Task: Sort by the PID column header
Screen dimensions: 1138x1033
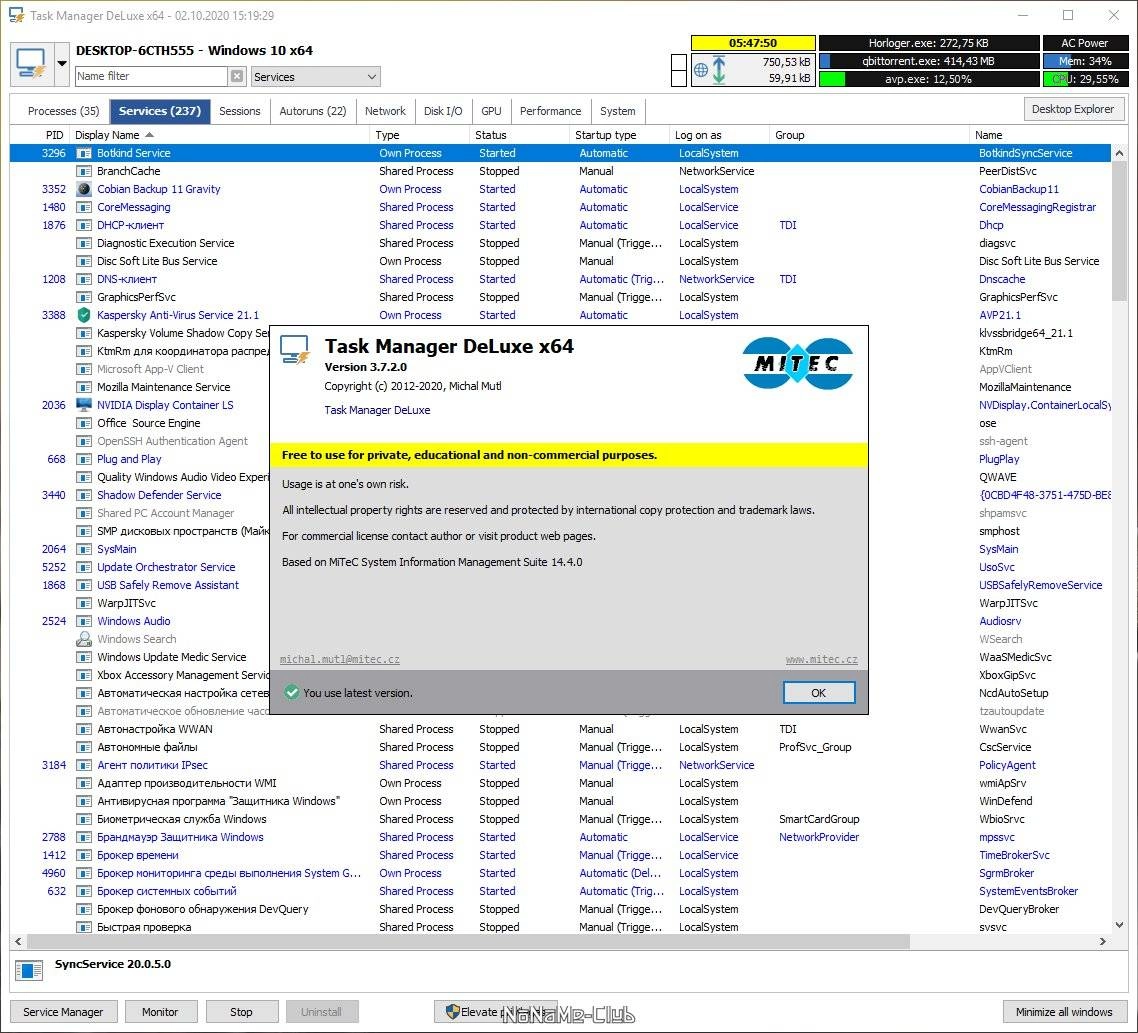Action: tap(41, 135)
